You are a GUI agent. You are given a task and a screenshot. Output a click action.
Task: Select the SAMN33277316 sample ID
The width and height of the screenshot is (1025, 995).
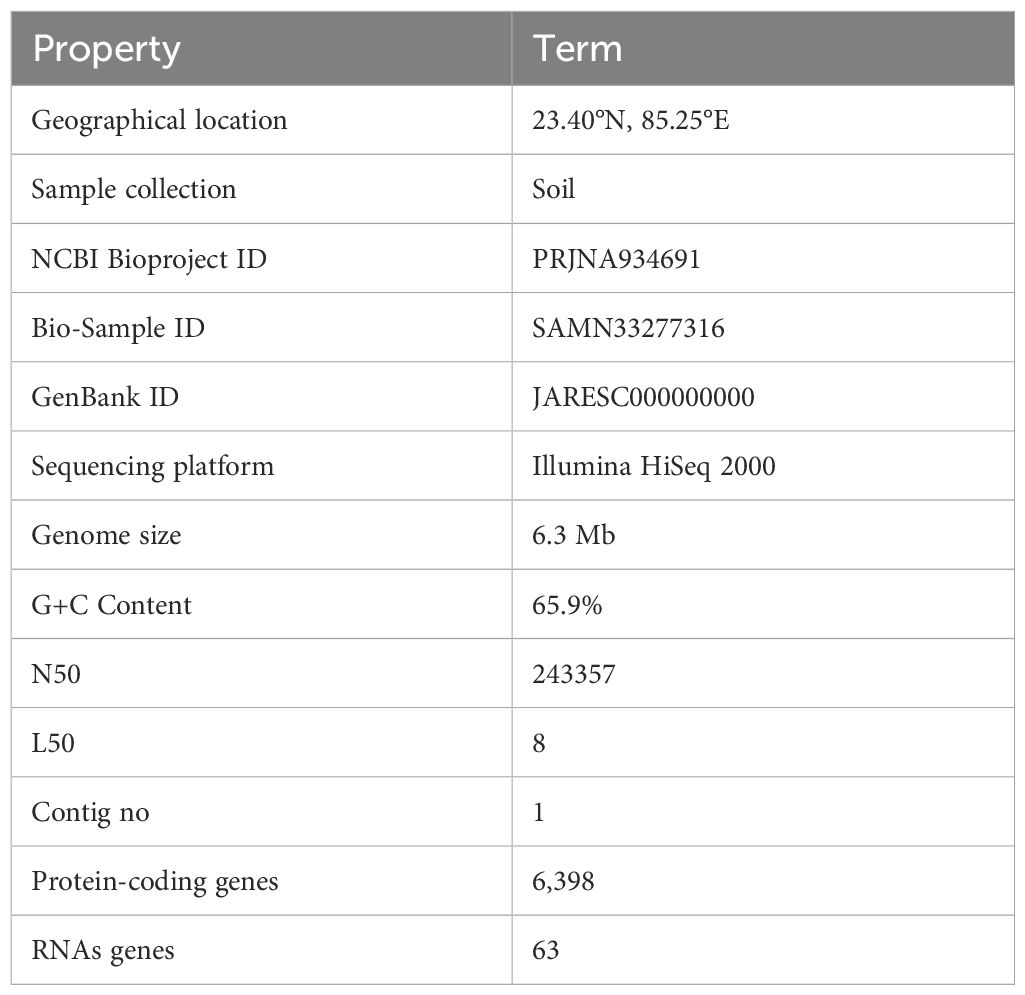[x=628, y=328]
